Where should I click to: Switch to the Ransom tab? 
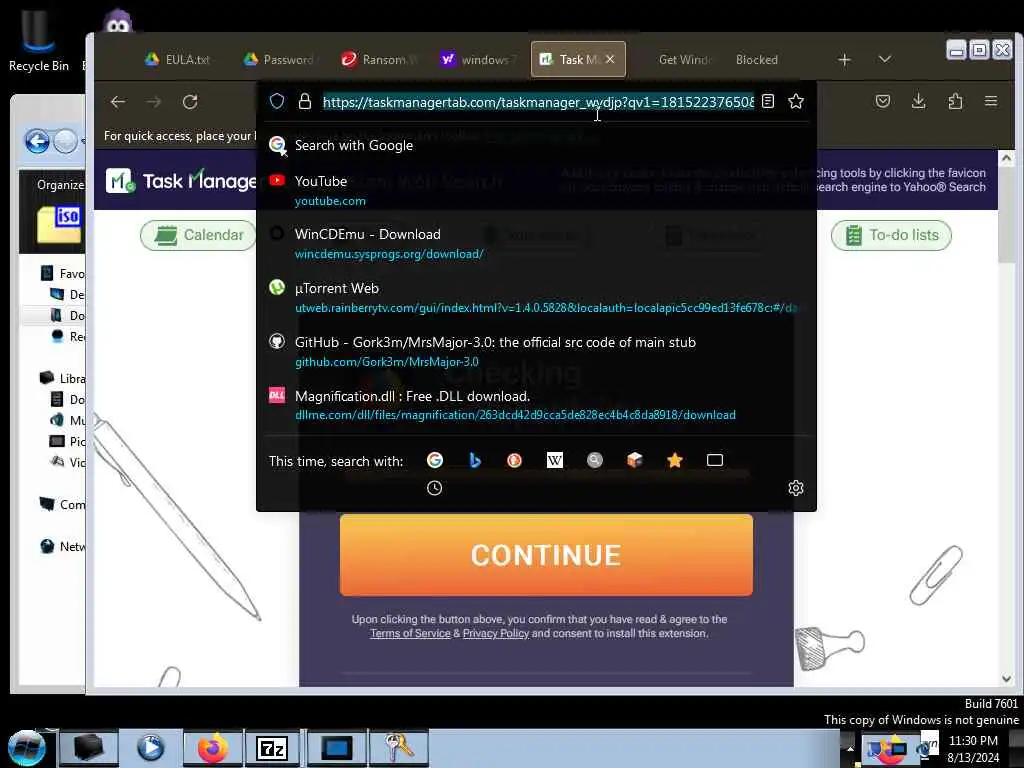379,59
